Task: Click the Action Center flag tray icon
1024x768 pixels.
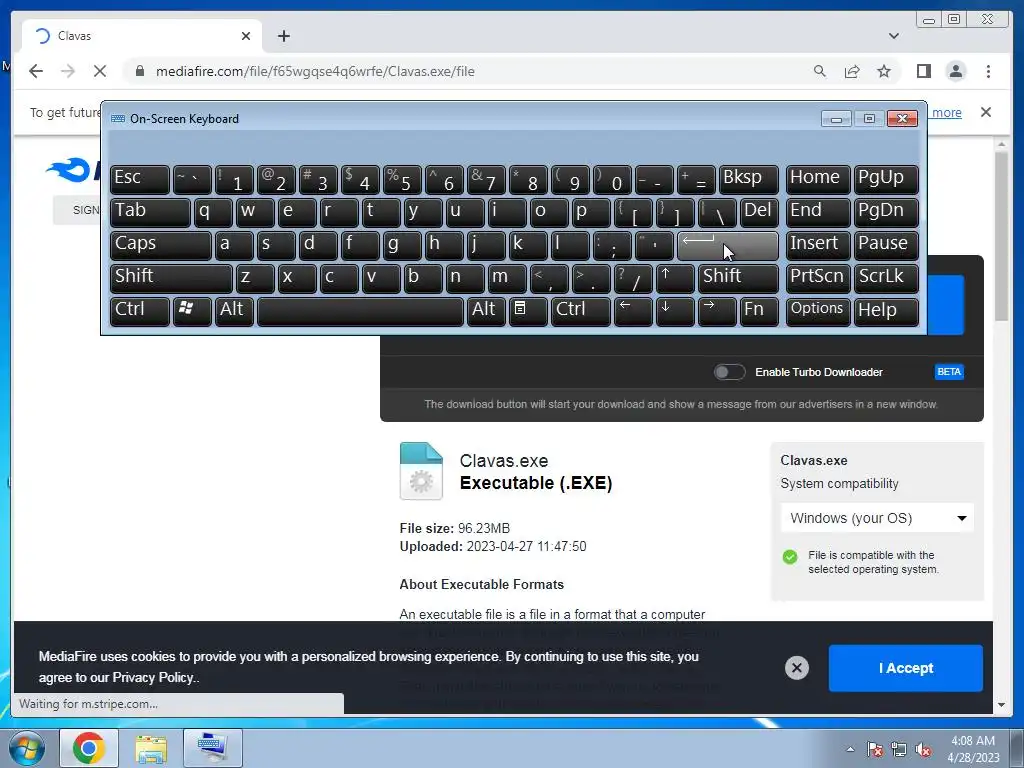Action: coord(875,749)
